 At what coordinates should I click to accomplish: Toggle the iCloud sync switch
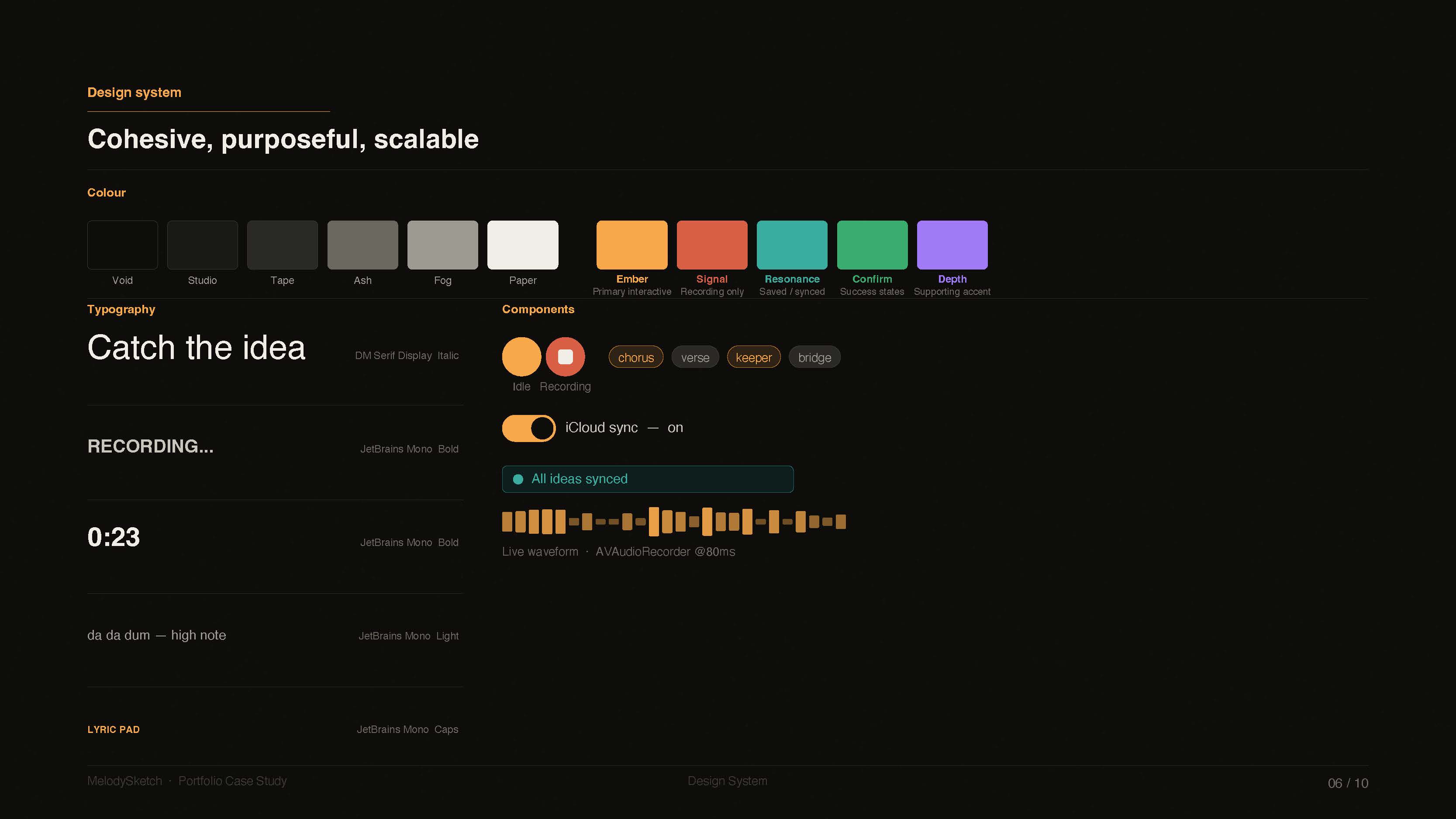click(528, 428)
